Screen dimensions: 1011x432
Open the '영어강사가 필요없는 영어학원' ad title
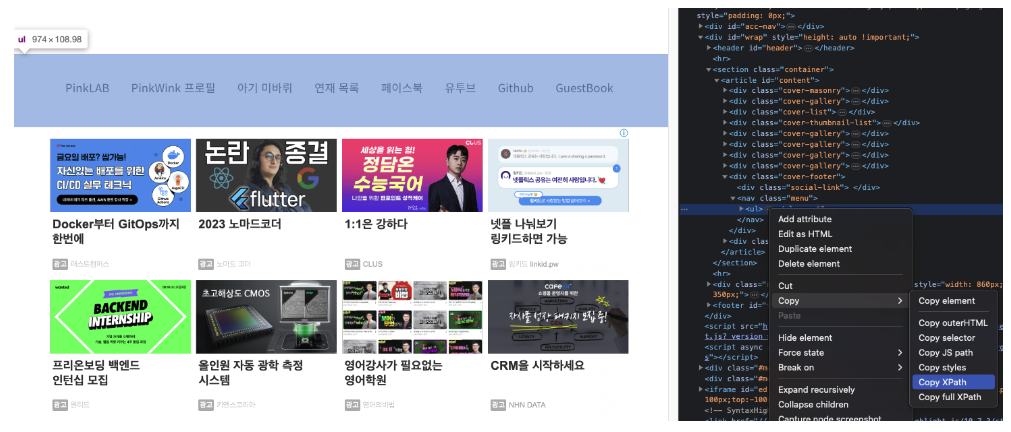[x=393, y=373]
